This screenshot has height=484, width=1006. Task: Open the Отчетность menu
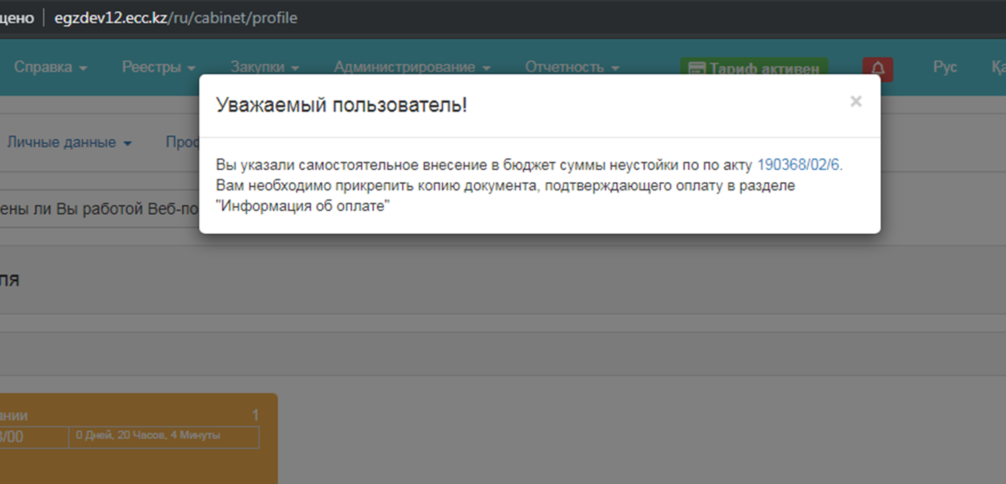(571, 67)
